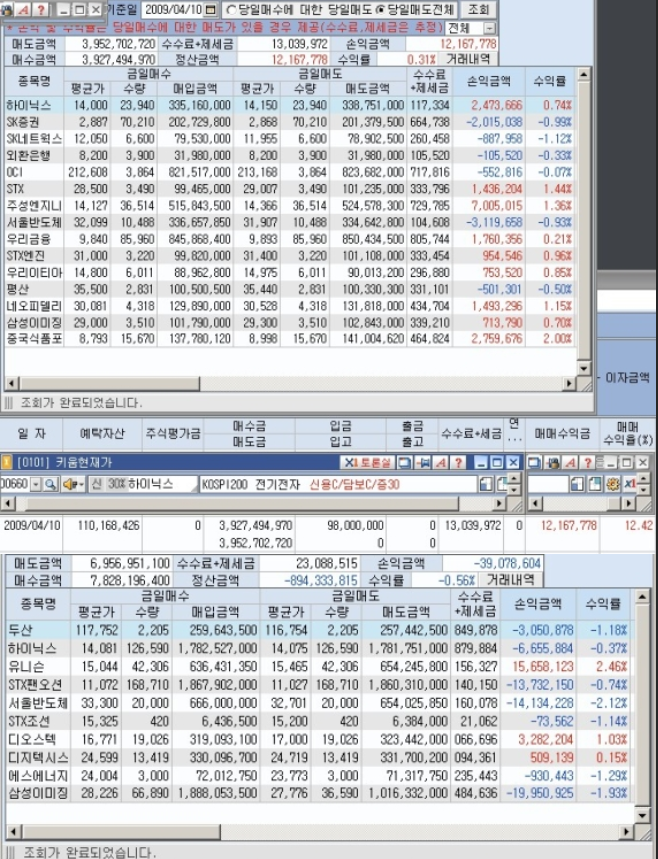Click stock code input field in 키움현재가
The width and height of the screenshot is (658, 859).
point(15,484)
